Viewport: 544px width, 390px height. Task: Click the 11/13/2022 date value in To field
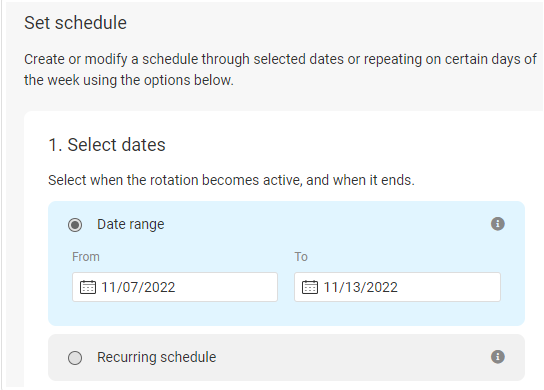pos(360,287)
